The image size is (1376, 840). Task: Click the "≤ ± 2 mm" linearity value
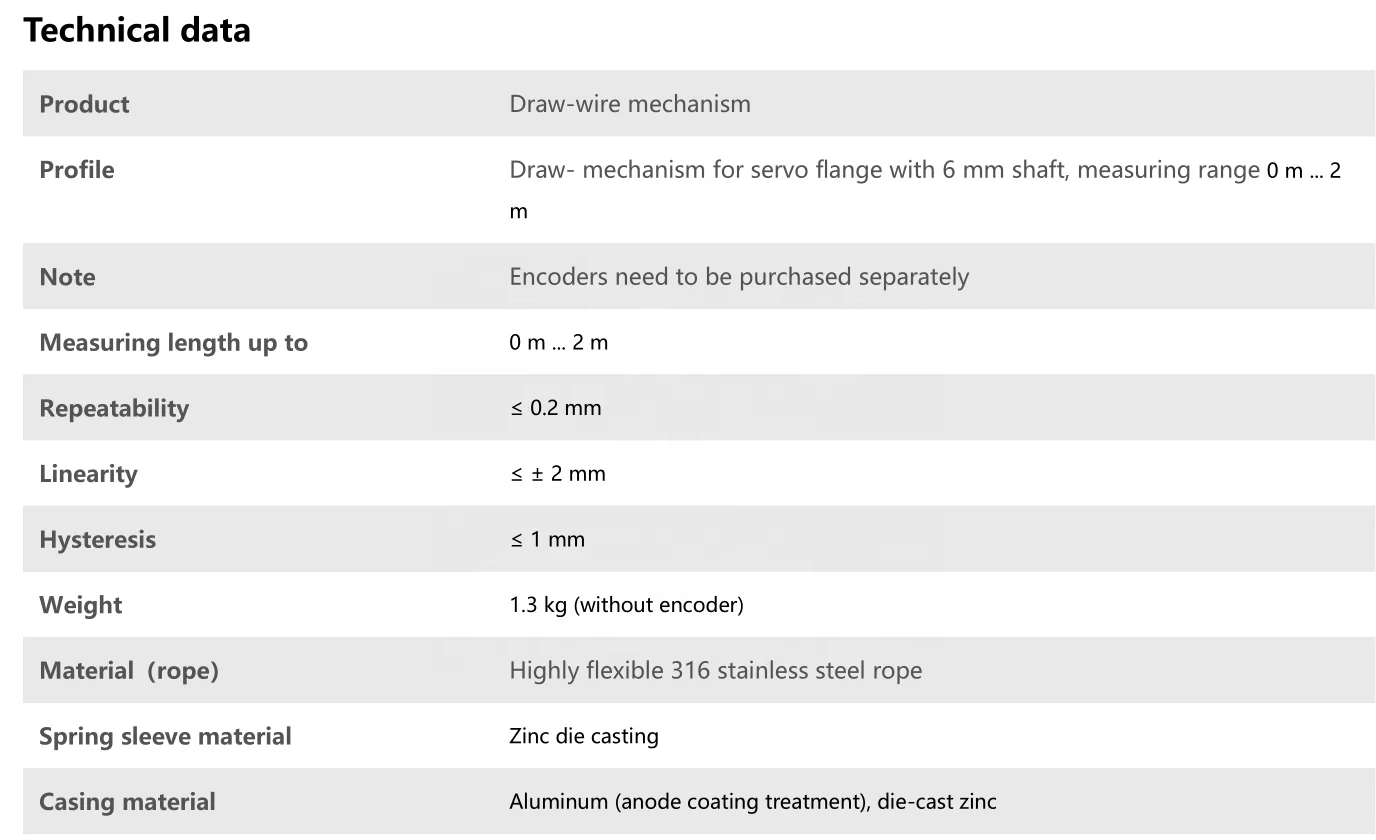[557, 474]
